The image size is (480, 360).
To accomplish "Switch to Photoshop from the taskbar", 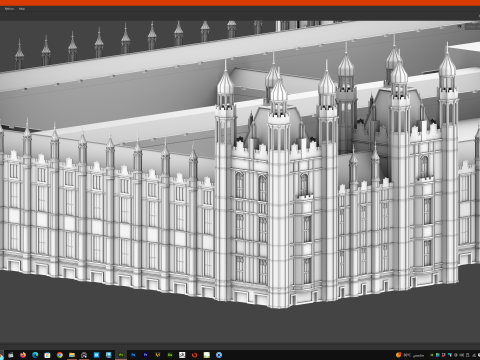I will point(133,355).
